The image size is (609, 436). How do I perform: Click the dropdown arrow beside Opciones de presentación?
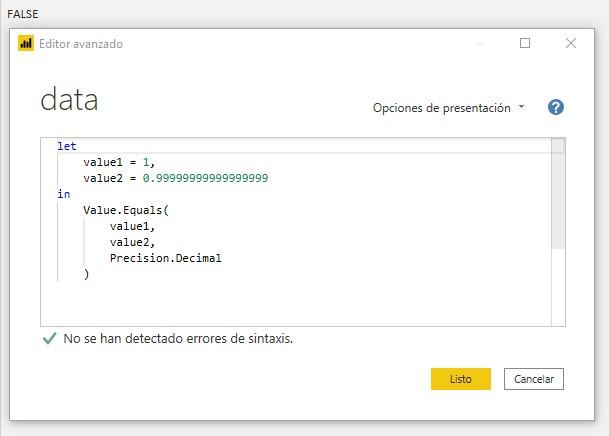pyautogui.click(x=522, y=107)
